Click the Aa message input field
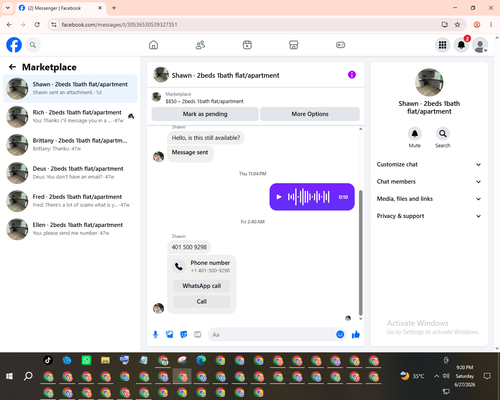This screenshot has height=400, width=500. [272, 334]
